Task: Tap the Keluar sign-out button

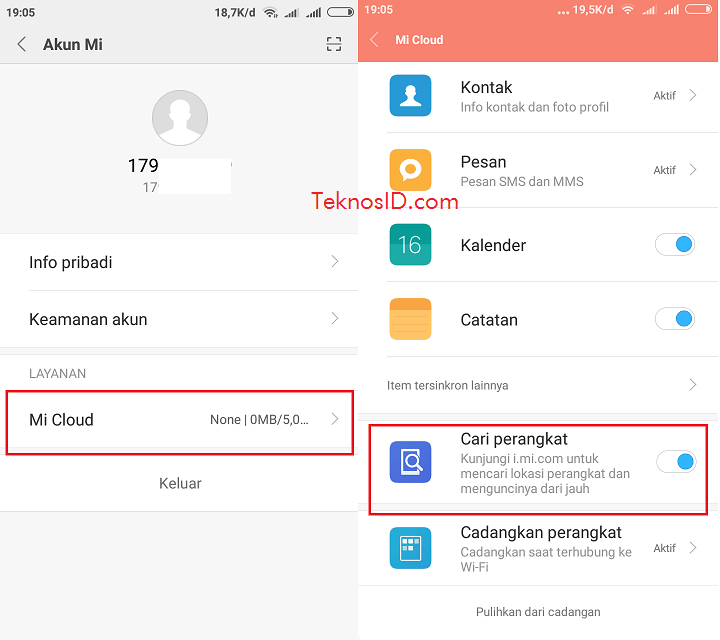Action: coord(180,483)
